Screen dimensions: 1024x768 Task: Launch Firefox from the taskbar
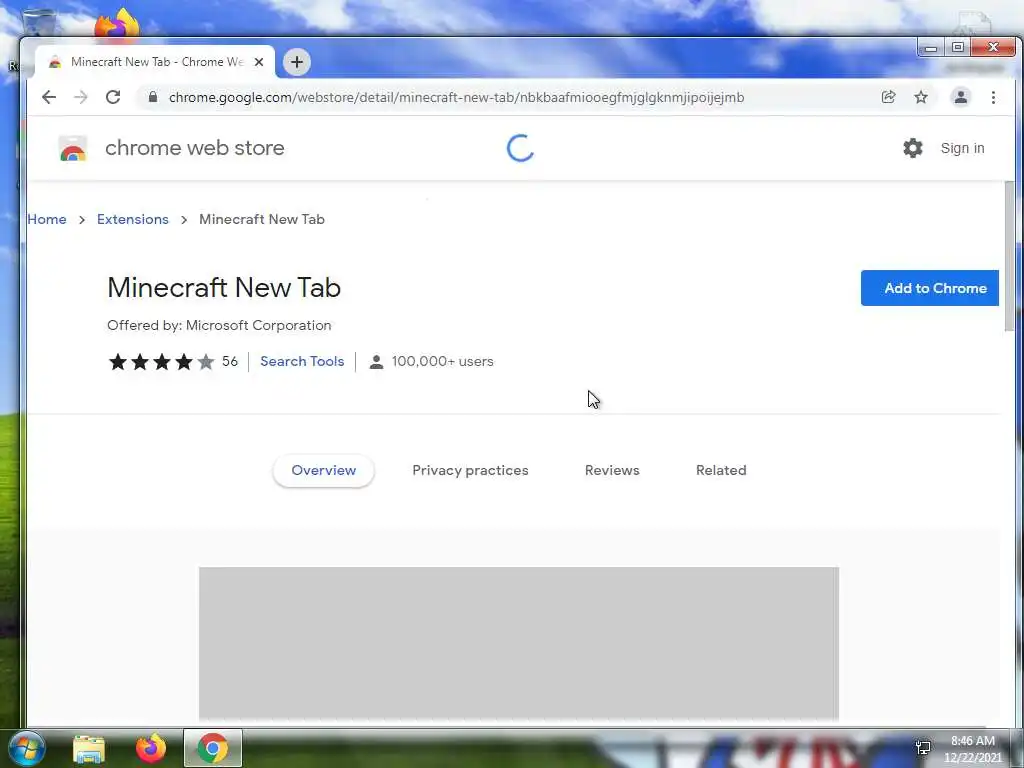pos(151,748)
